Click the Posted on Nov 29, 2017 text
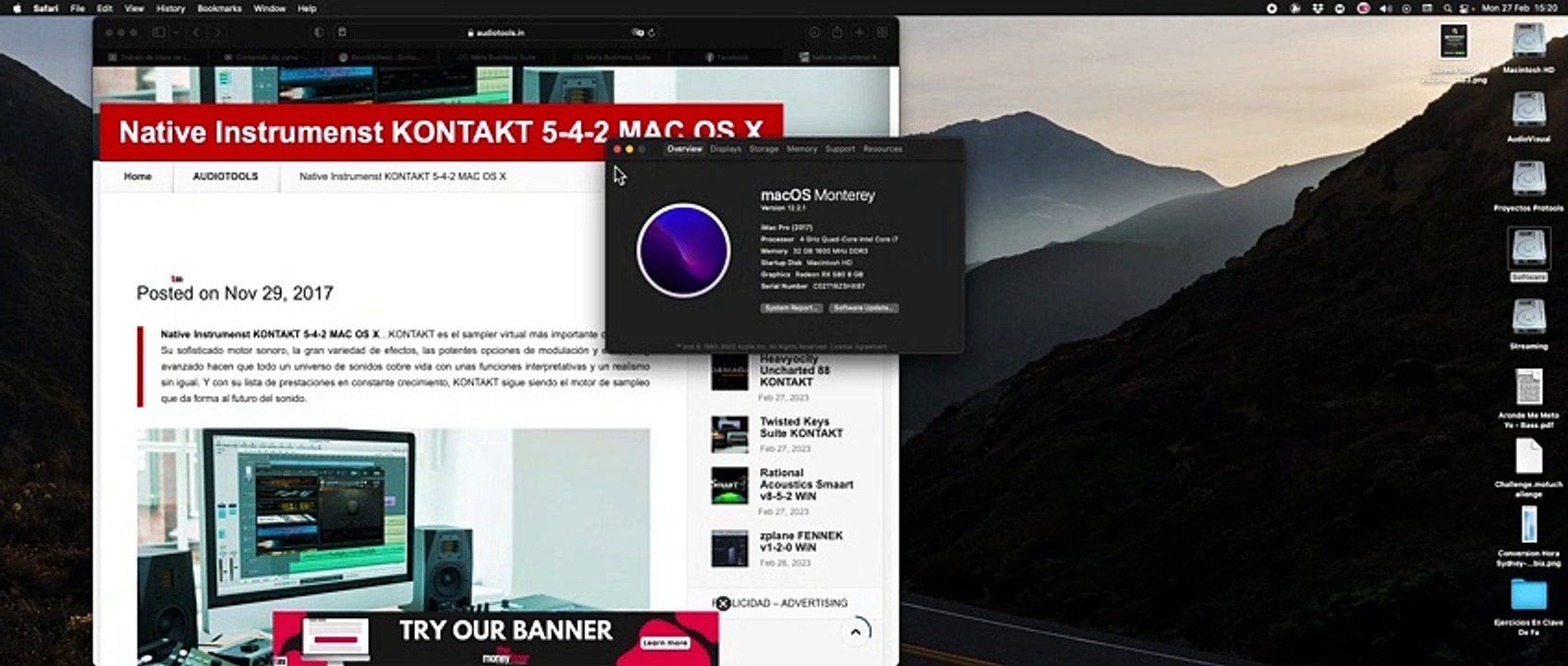 (x=235, y=293)
